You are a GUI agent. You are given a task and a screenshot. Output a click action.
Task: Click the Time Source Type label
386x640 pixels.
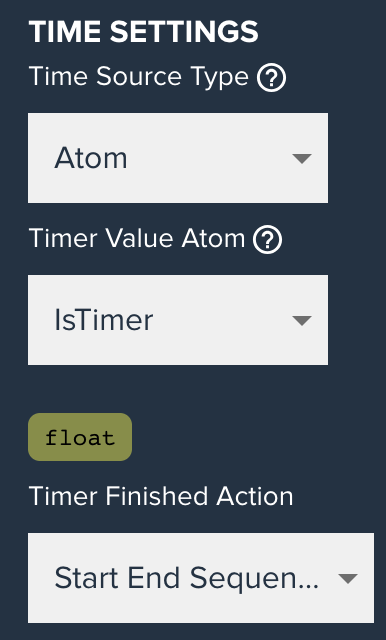(x=139, y=77)
